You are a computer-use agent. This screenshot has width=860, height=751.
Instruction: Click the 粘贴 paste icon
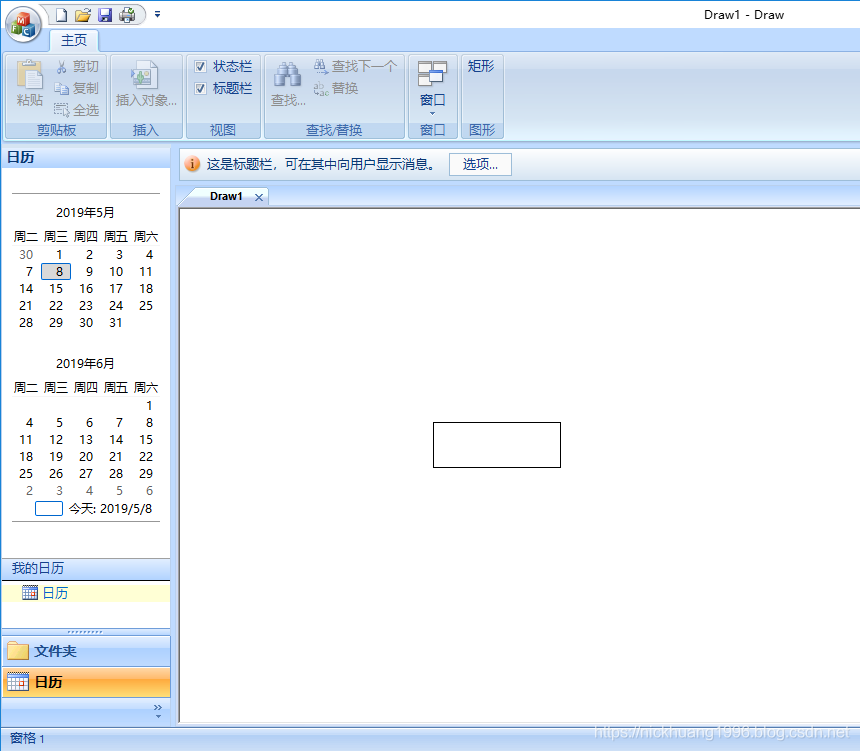tap(29, 75)
